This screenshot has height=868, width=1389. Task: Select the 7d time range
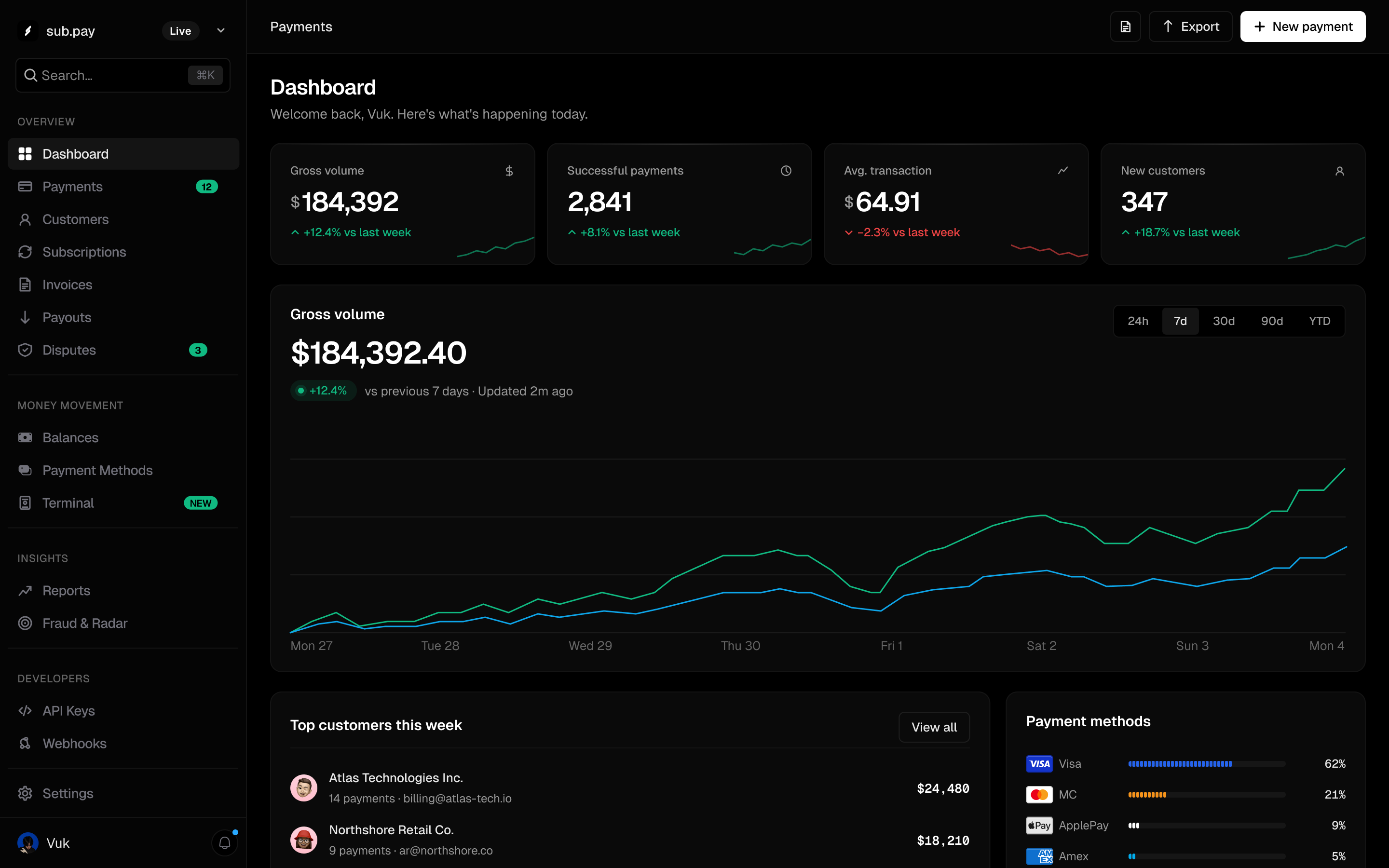pyautogui.click(x=1180, y=321)
